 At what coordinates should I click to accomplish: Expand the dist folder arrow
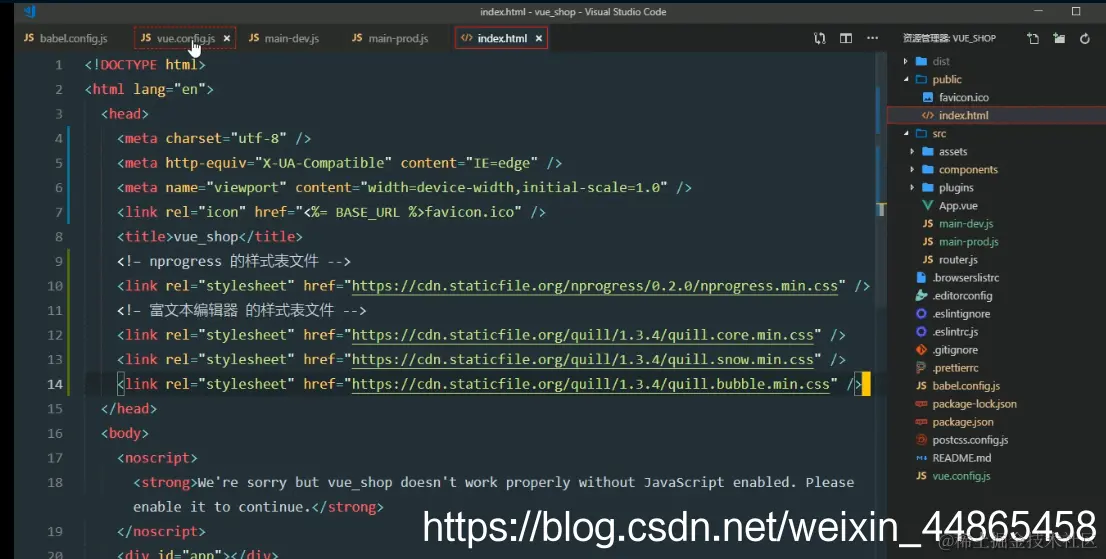pos(906,61)
